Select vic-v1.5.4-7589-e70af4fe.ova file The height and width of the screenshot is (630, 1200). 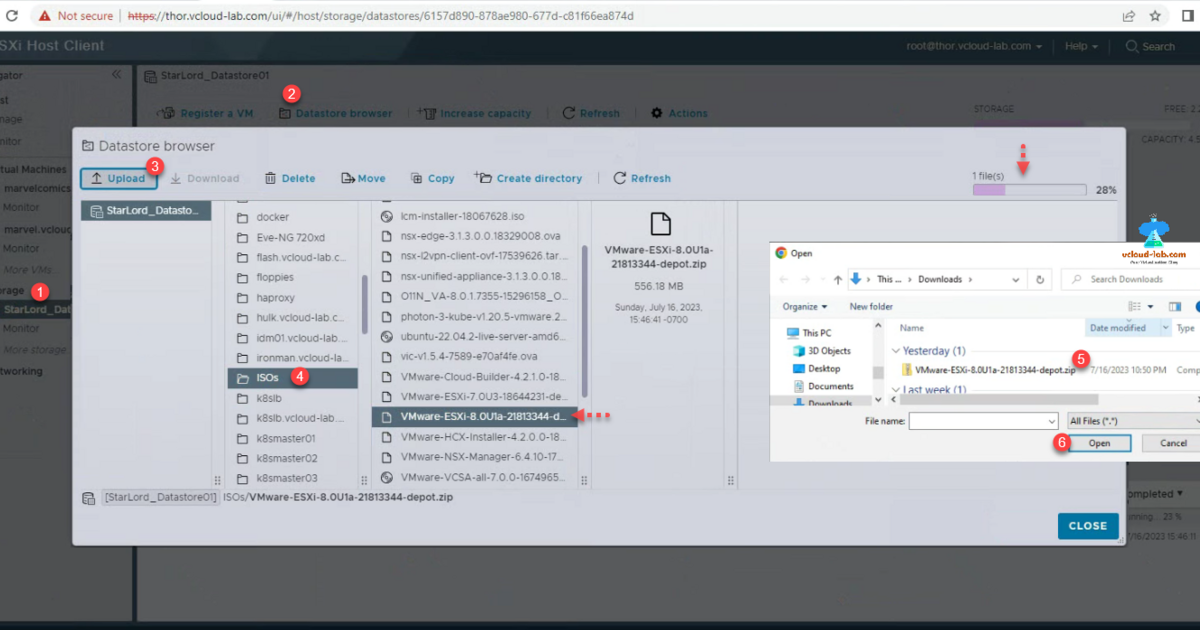tap(473, 356)
